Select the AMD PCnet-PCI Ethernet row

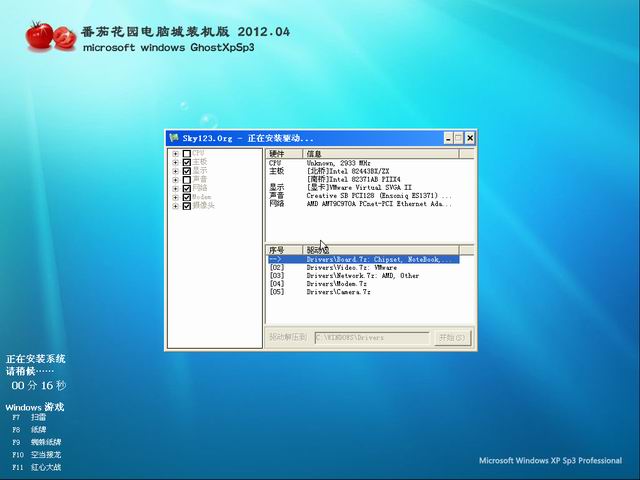click(x=363, y=204)
